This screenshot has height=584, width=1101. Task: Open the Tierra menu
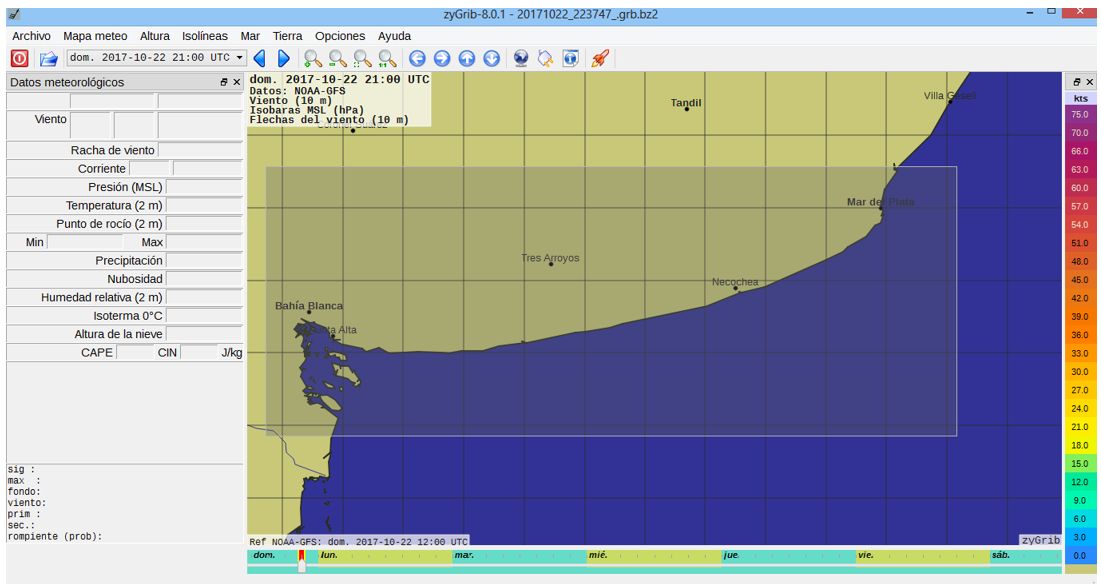point(287,36)
